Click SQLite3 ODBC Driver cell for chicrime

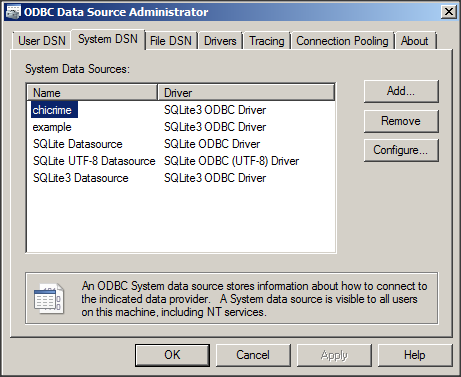215,110
